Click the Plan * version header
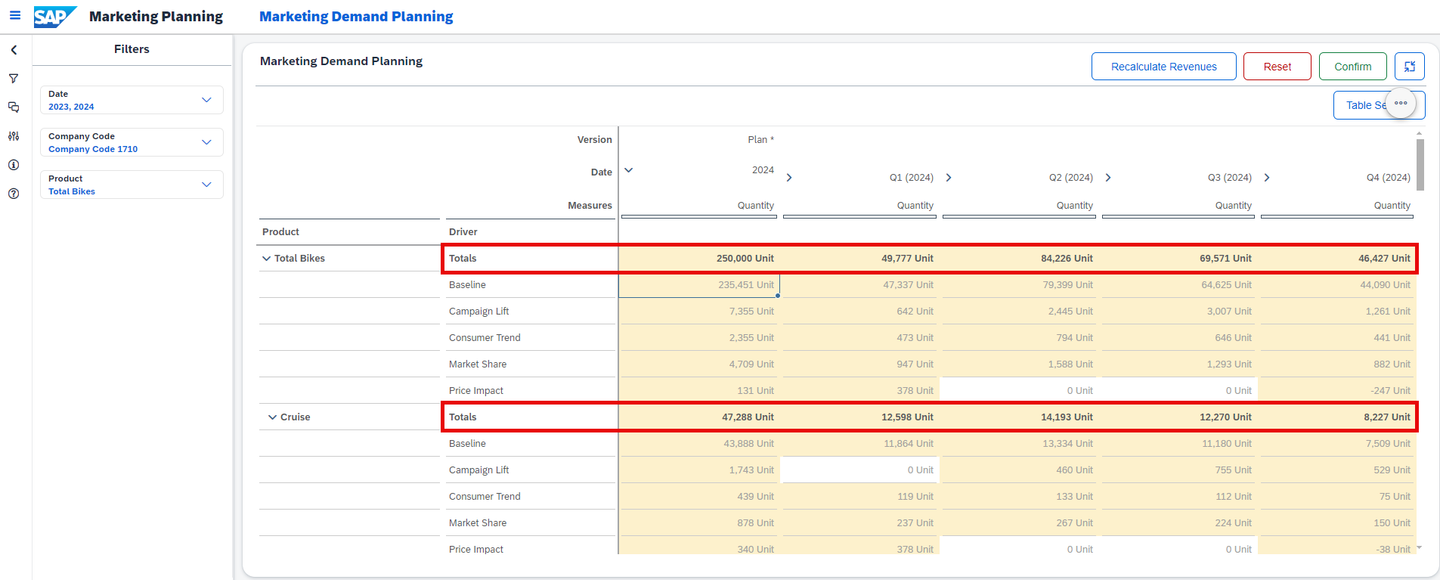Screen dimensions: 1440x580 pyautogui.click(x=760, y=140)
